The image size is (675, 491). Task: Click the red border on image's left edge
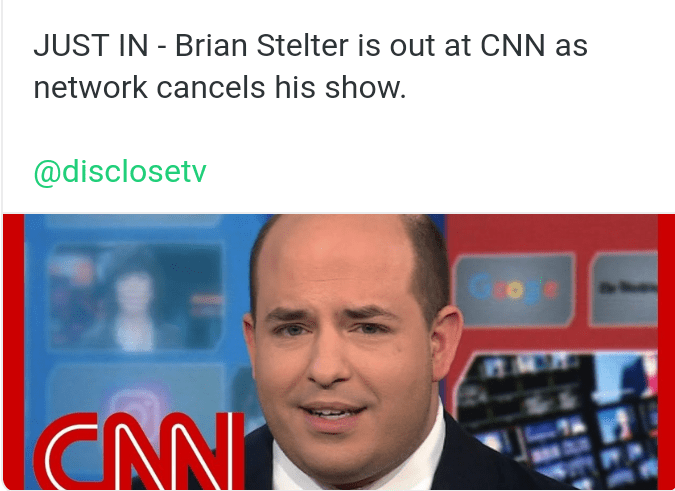point(13,352)
